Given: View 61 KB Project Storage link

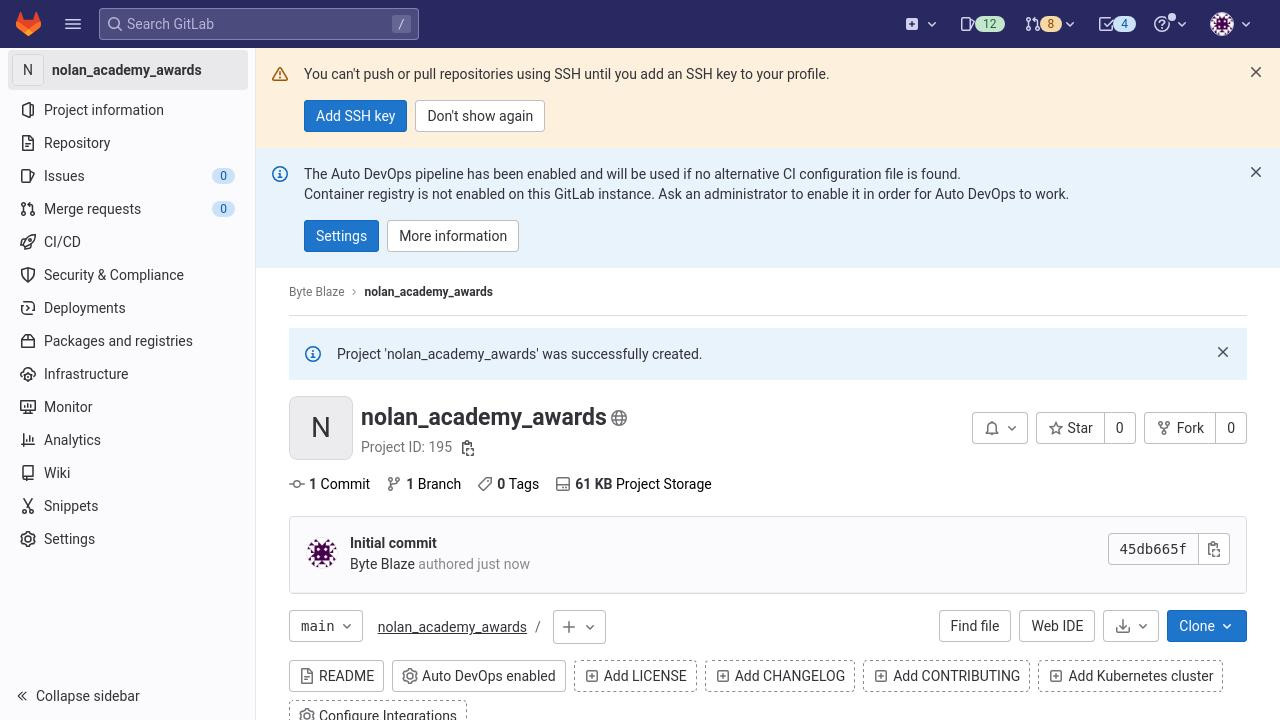Looking at the screenshot, I should (x=633, y=484).
